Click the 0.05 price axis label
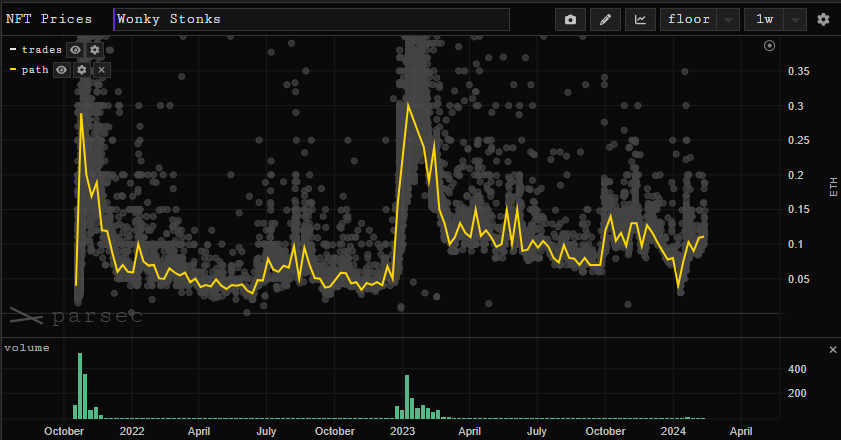The height and width of the screenshot is (440, 841). [x=798, y=279]
